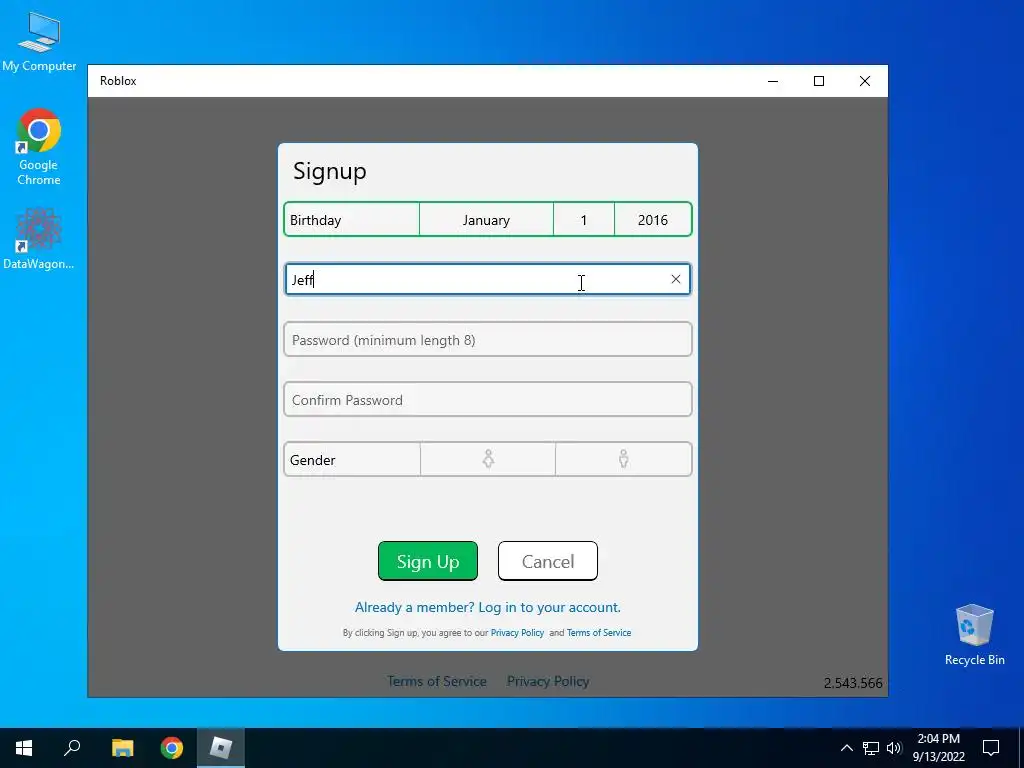The image size is (1024, 768).
Task: Open the Privacy Policy link below the dialog
Action: 548,681
